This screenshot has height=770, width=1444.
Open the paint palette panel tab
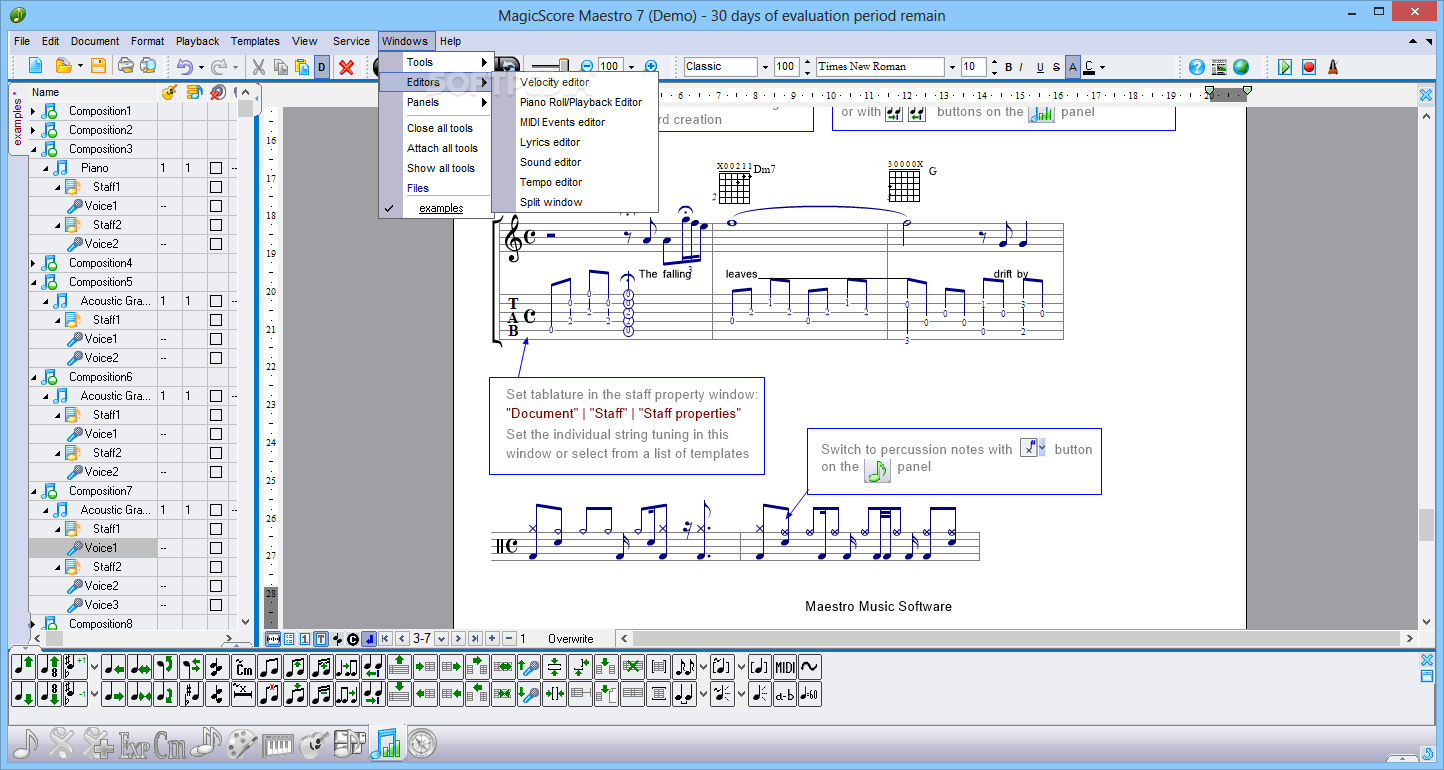[242, 744]
